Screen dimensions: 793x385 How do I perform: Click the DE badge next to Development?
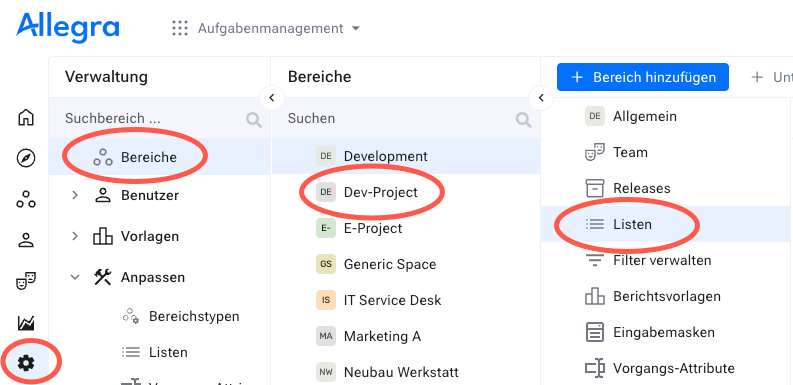click(x=326, y=156)
